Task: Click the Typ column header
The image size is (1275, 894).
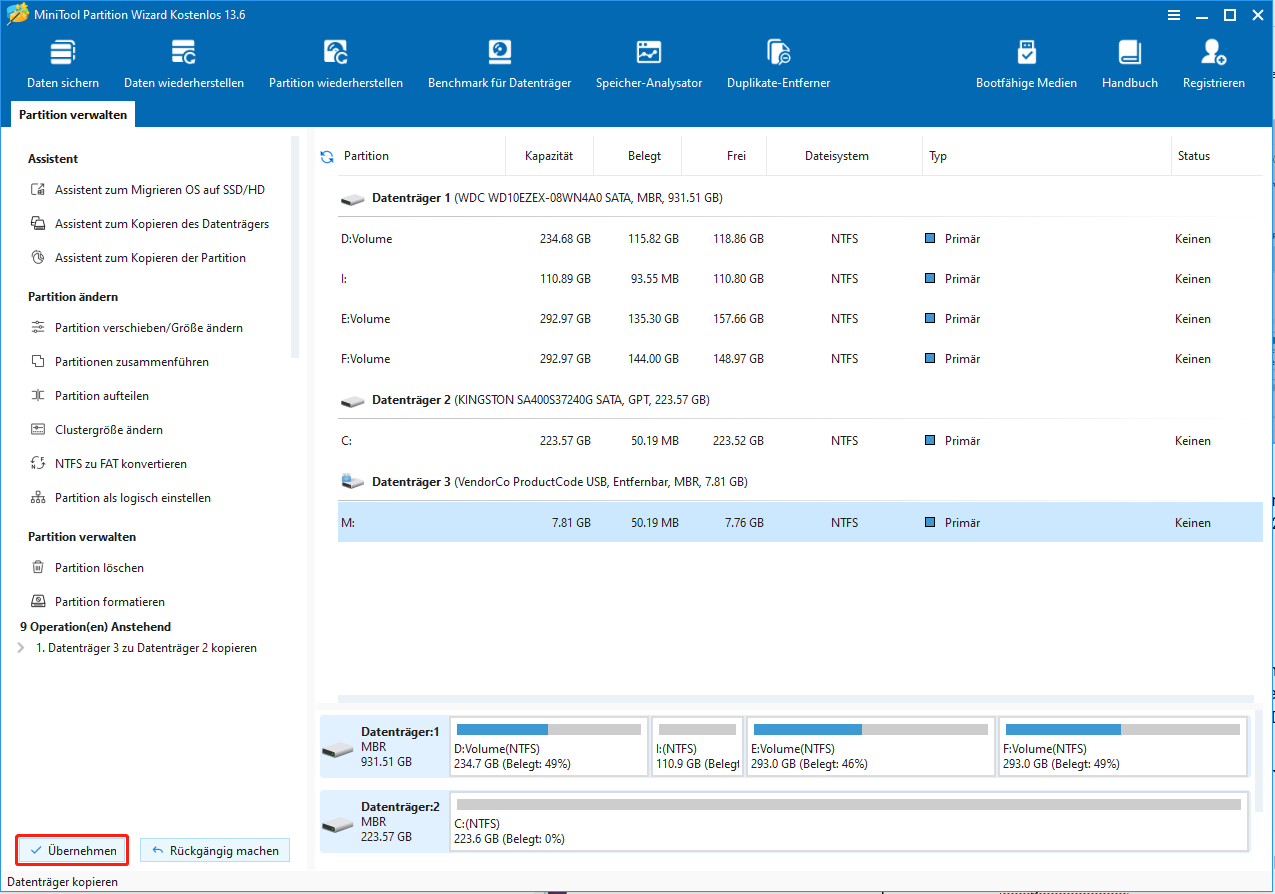Action: pos(938,156)
